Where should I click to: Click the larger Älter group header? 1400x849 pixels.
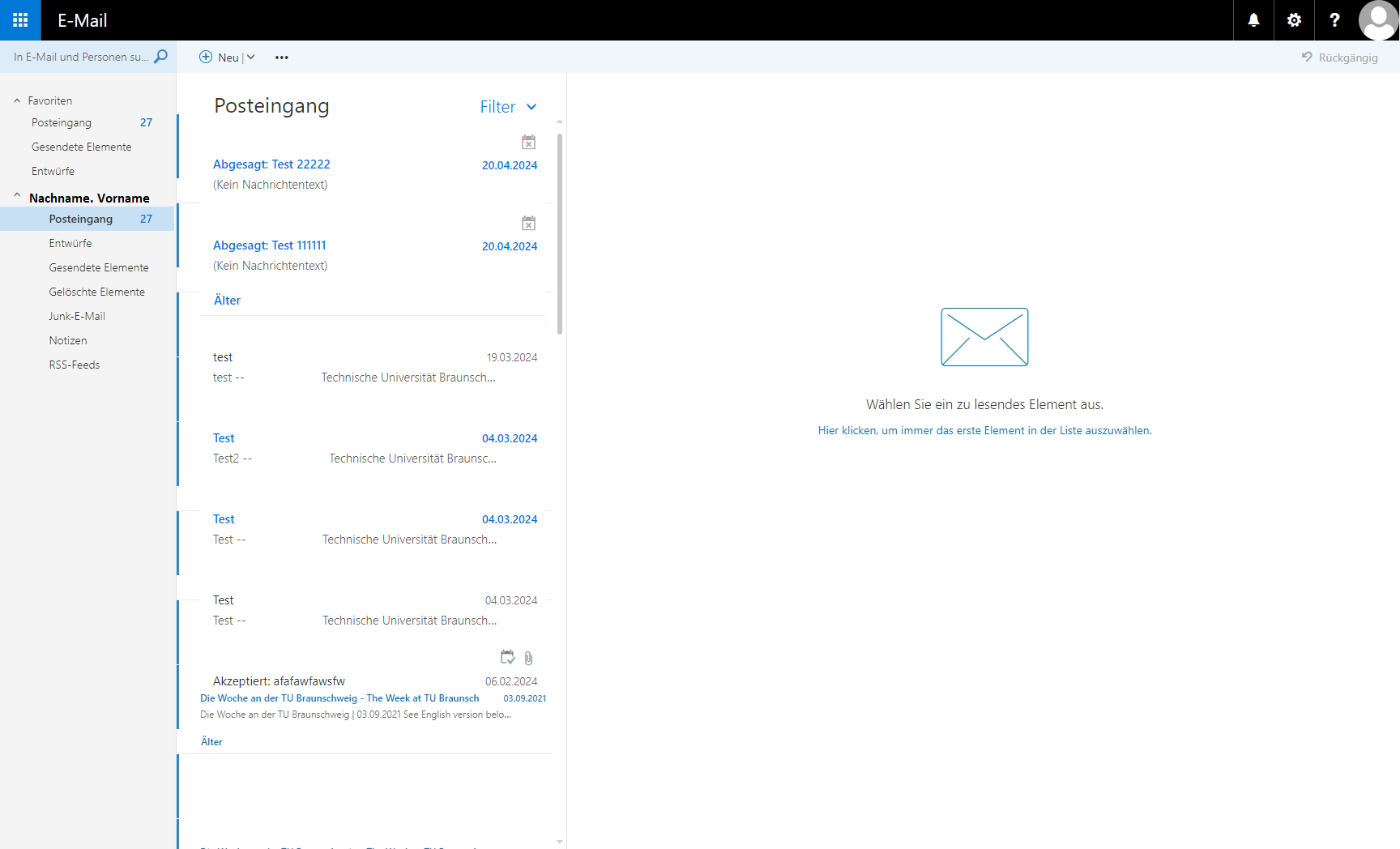point(227,301)
